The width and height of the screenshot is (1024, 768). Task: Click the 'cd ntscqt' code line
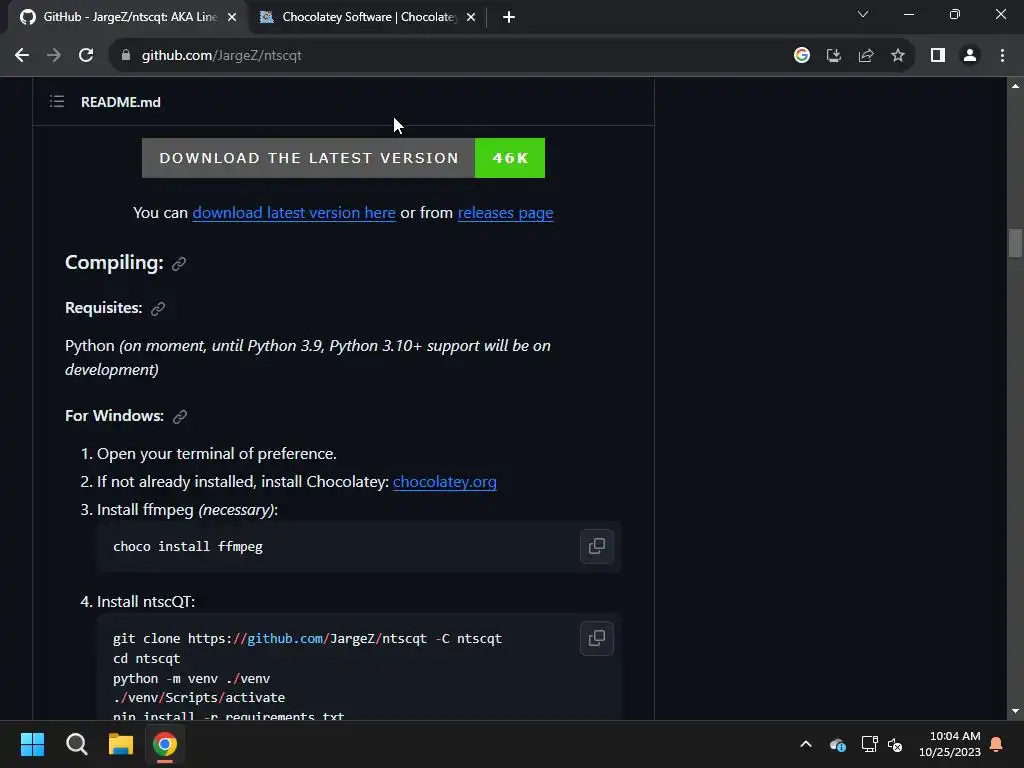(x=146, y=658)
